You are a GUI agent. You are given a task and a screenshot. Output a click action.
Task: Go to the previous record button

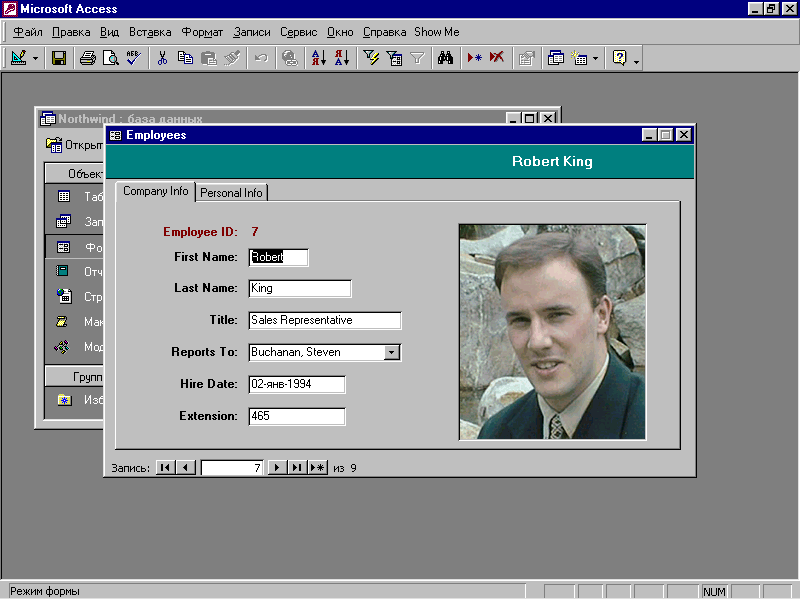(186, 467)
